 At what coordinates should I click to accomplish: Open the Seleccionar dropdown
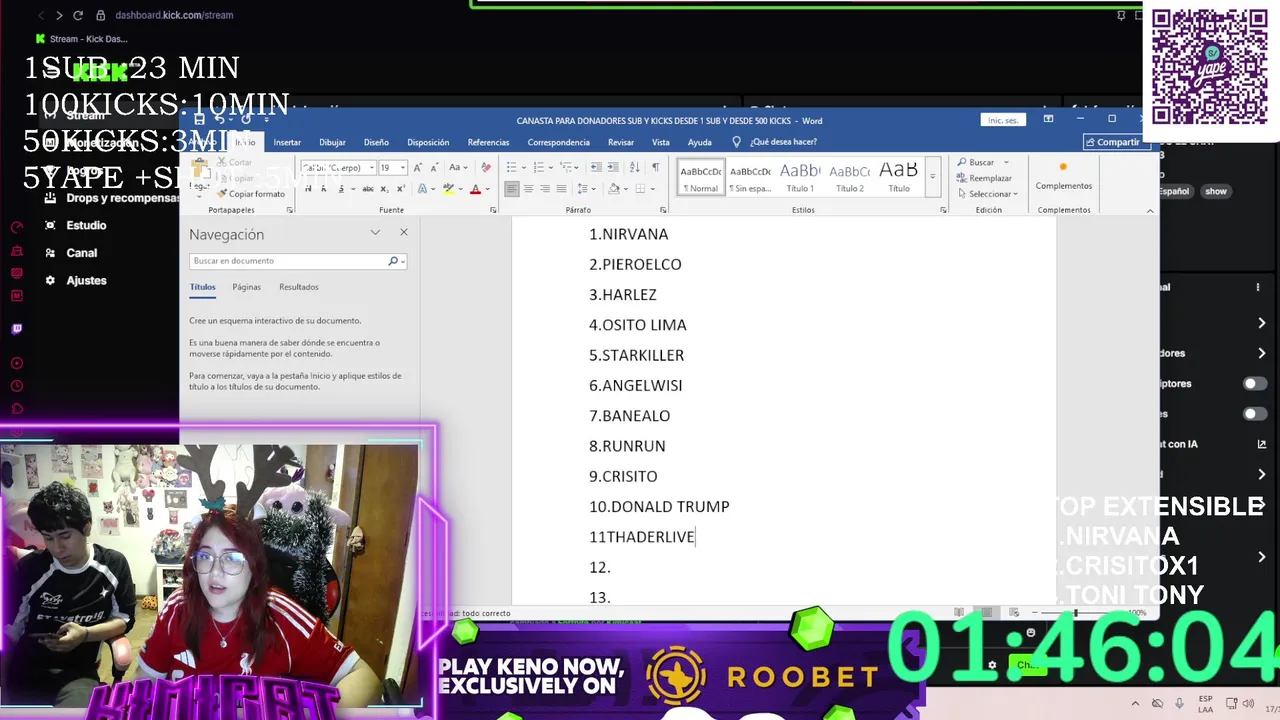click(x=987, y=194)
